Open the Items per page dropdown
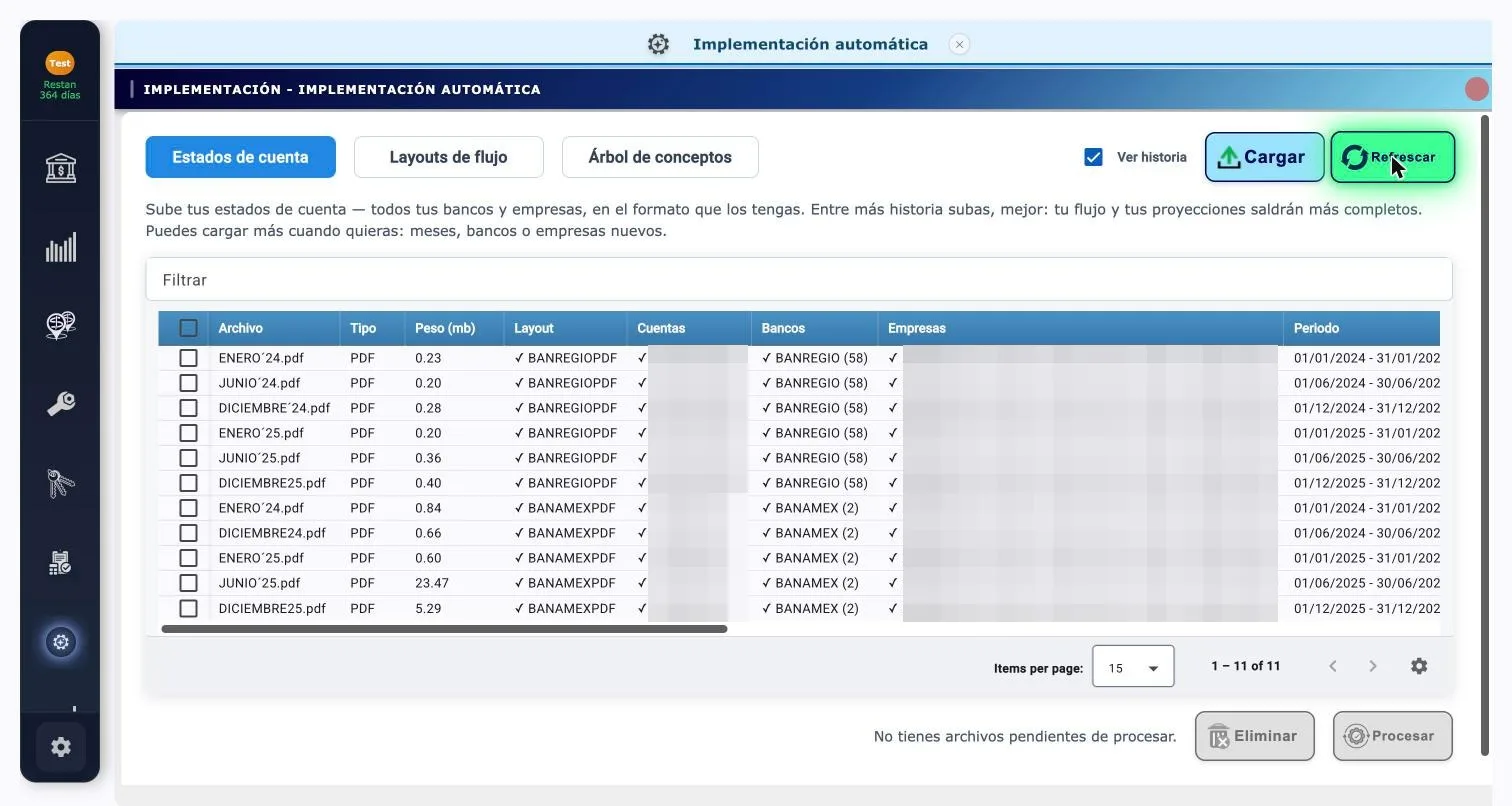The height and width of the screenshot is (806, 1512). point(1133,667)
